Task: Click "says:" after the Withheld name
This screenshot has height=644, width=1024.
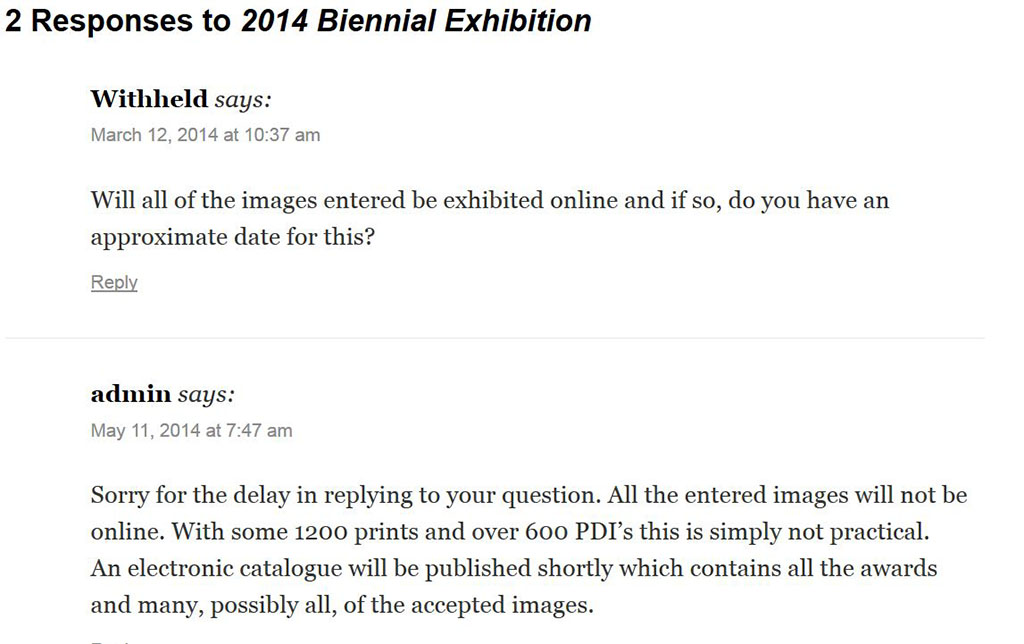Action: tap(243, 100)
